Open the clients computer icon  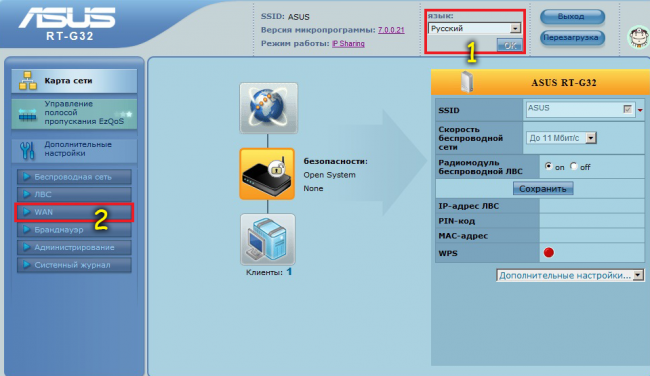click(268, 240)
